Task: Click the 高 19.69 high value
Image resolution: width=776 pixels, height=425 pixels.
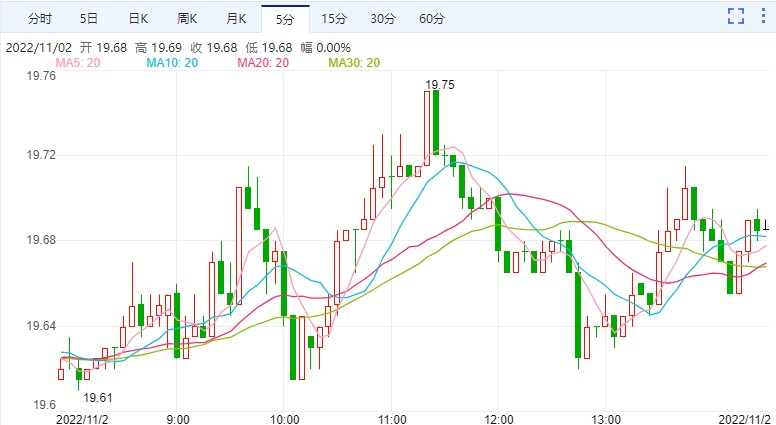Action: pos(159,48)
